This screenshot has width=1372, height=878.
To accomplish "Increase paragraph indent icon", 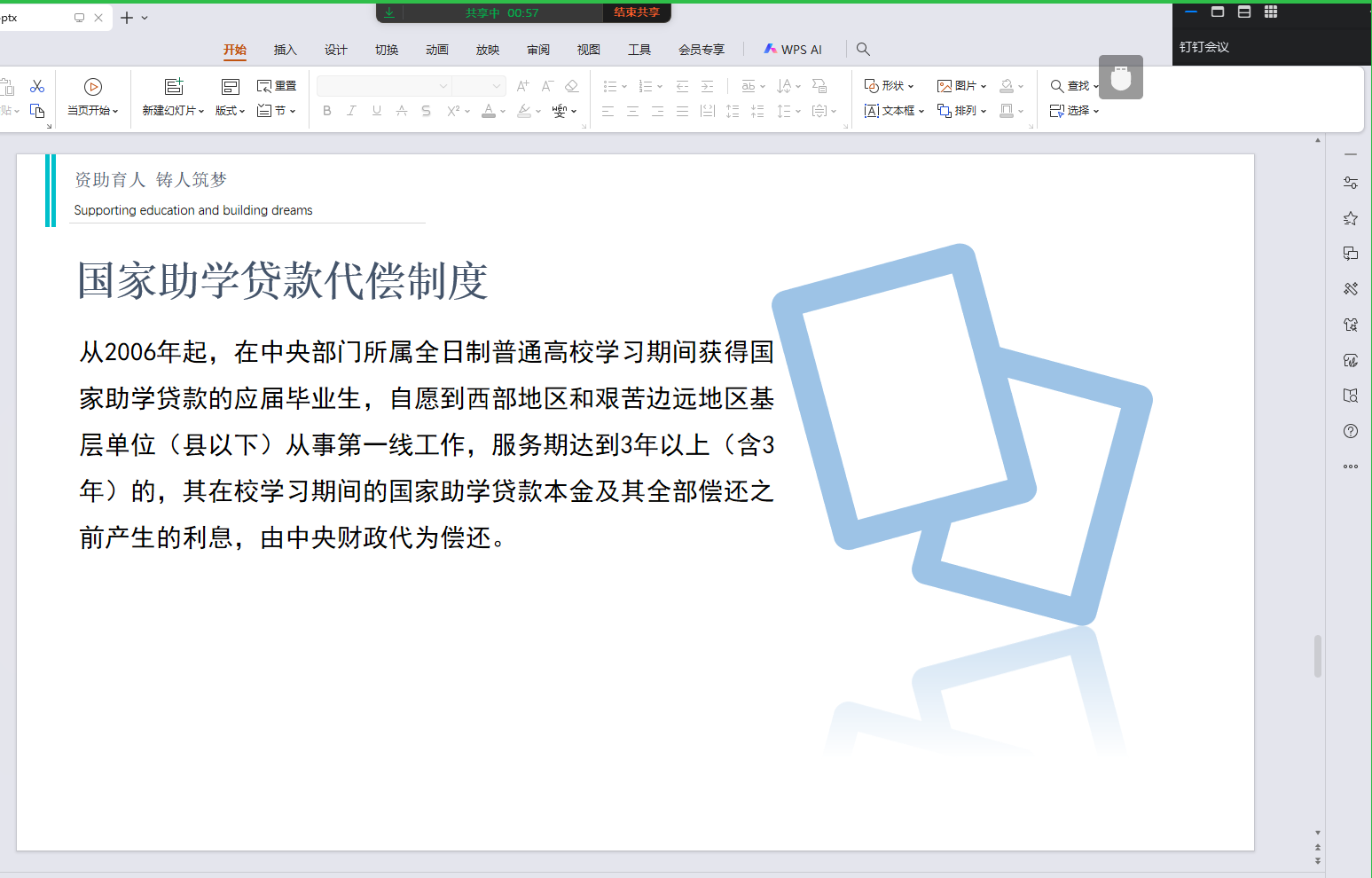I will click(x=707, y=86).
